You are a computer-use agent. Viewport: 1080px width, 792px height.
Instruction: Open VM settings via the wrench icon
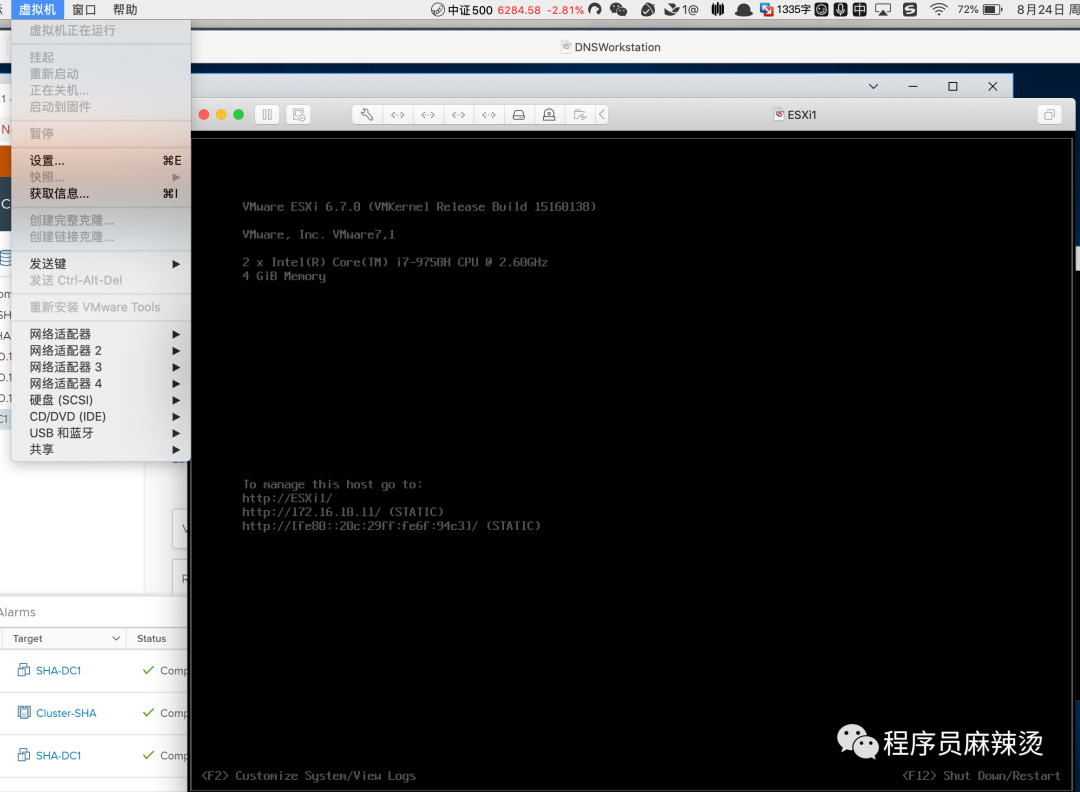[367, 115]
